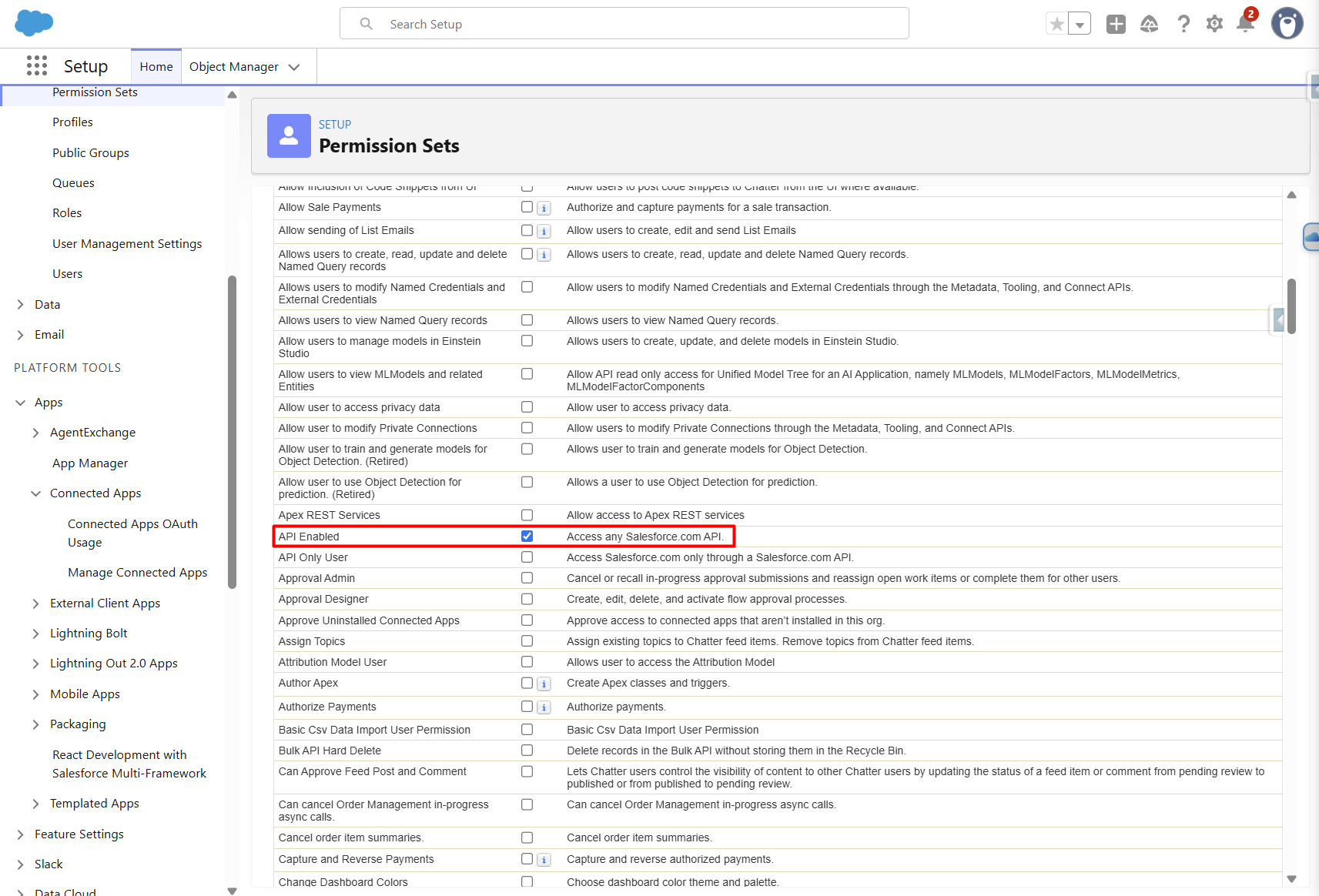Expand the Slack section chevron
Image resolution: width=1319 pixels, height=896 pixels.
pyautogui.click(x=21, y=864)
